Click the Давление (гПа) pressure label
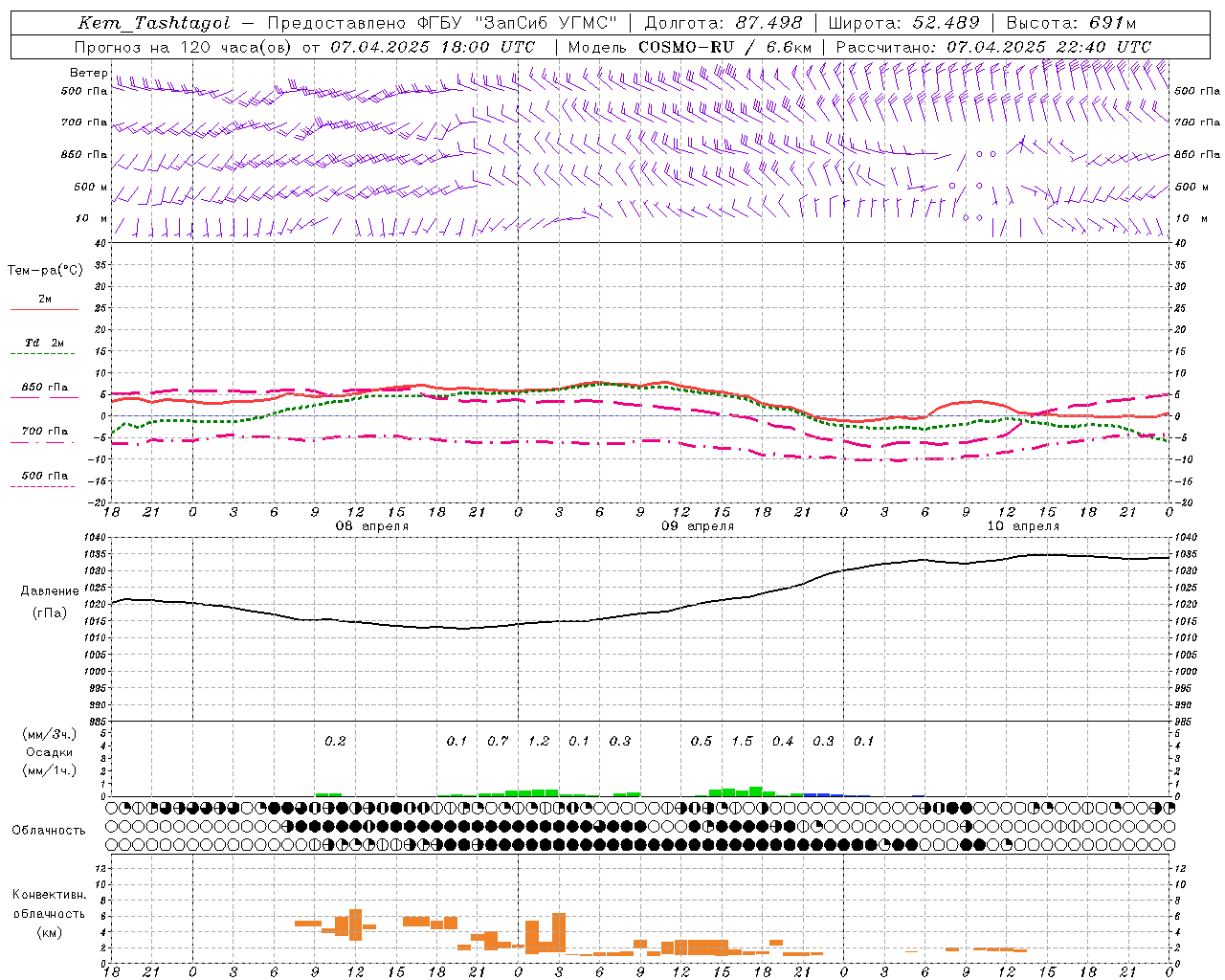 pos(49,602)
